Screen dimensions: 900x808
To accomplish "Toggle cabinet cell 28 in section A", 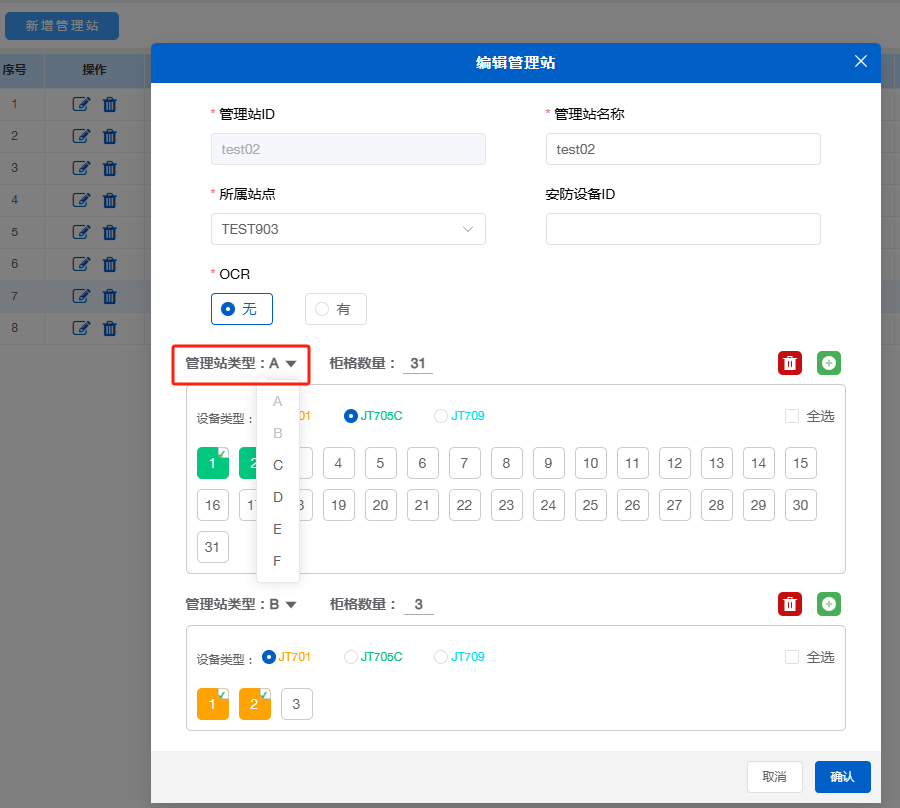I will click(x=716, y=505).
